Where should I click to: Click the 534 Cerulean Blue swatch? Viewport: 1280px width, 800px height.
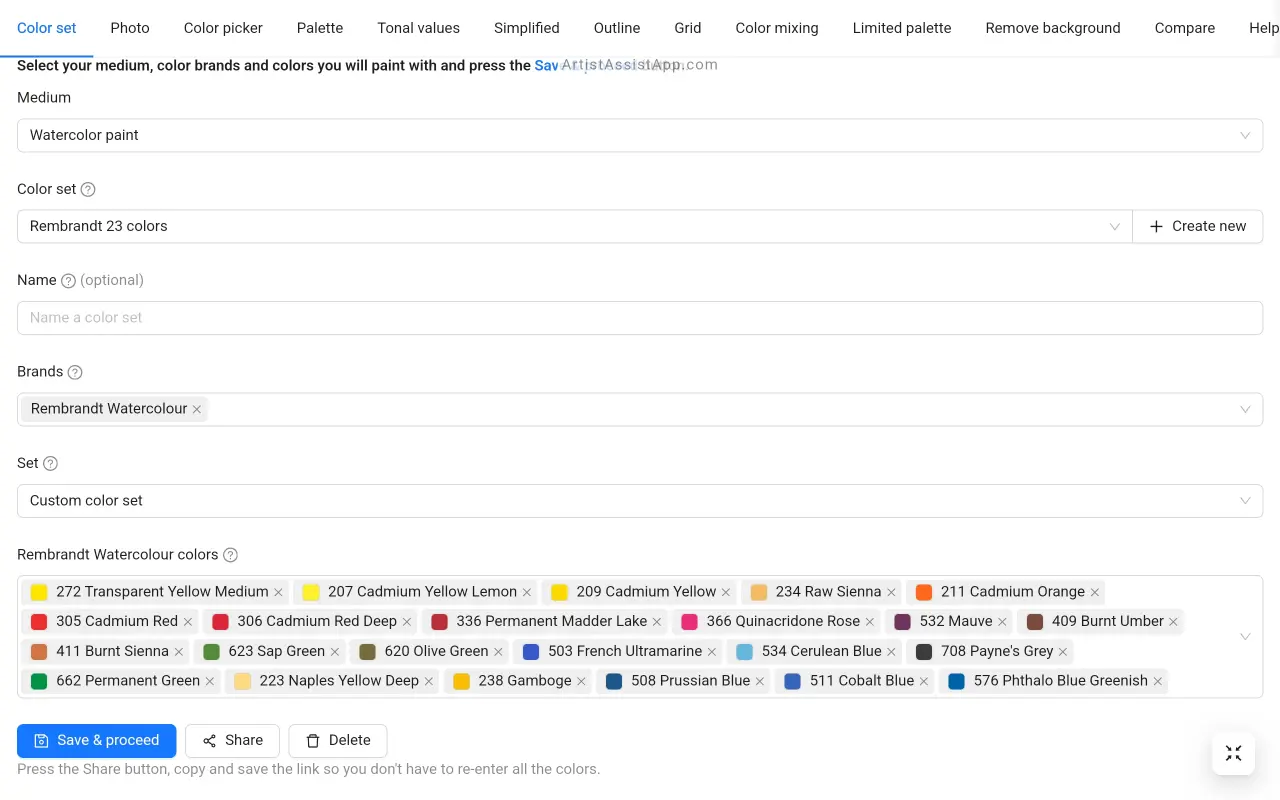pos(744,652)
